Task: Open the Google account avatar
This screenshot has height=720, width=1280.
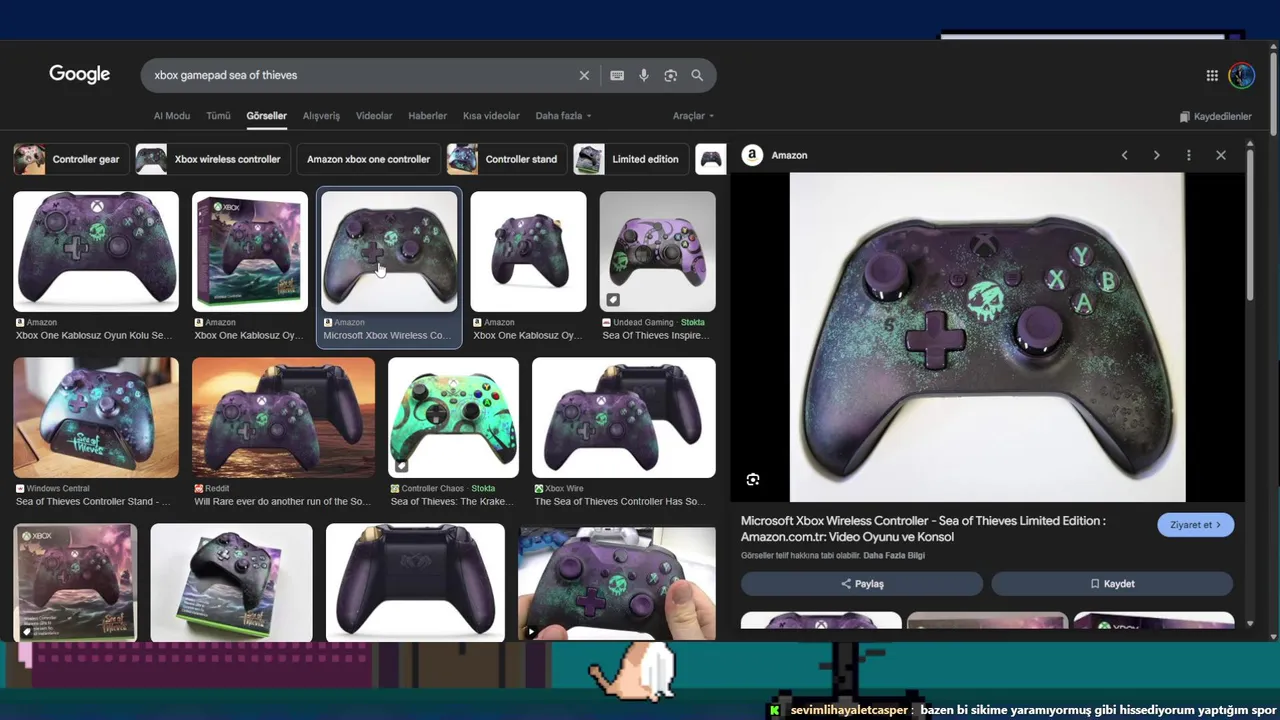Action: coord(1242,75)
